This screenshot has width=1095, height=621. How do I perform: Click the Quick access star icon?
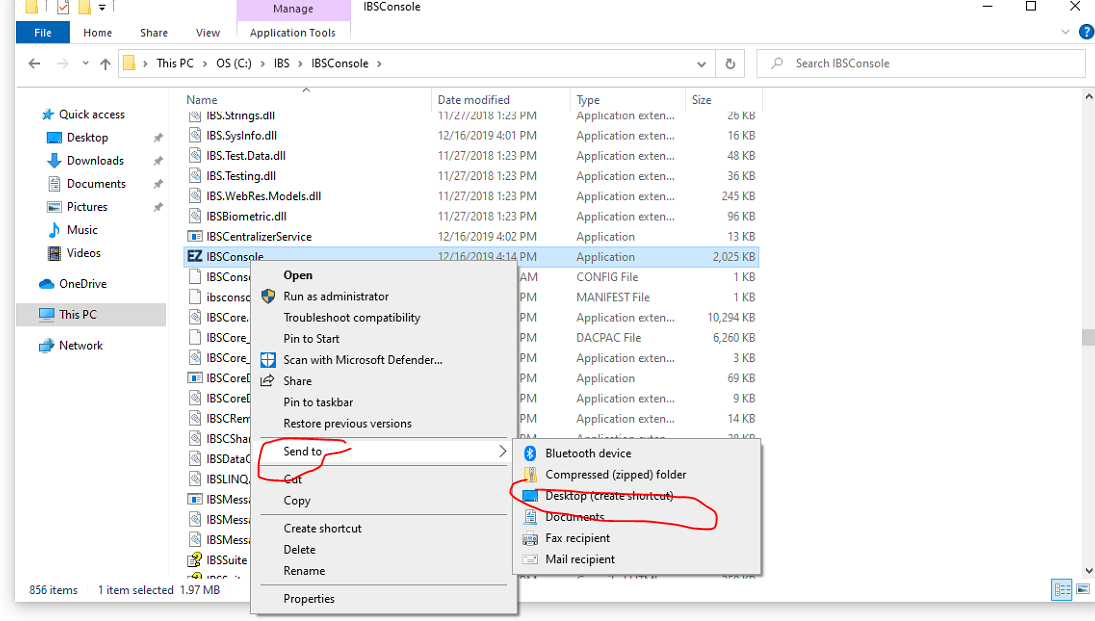point(47,115)
